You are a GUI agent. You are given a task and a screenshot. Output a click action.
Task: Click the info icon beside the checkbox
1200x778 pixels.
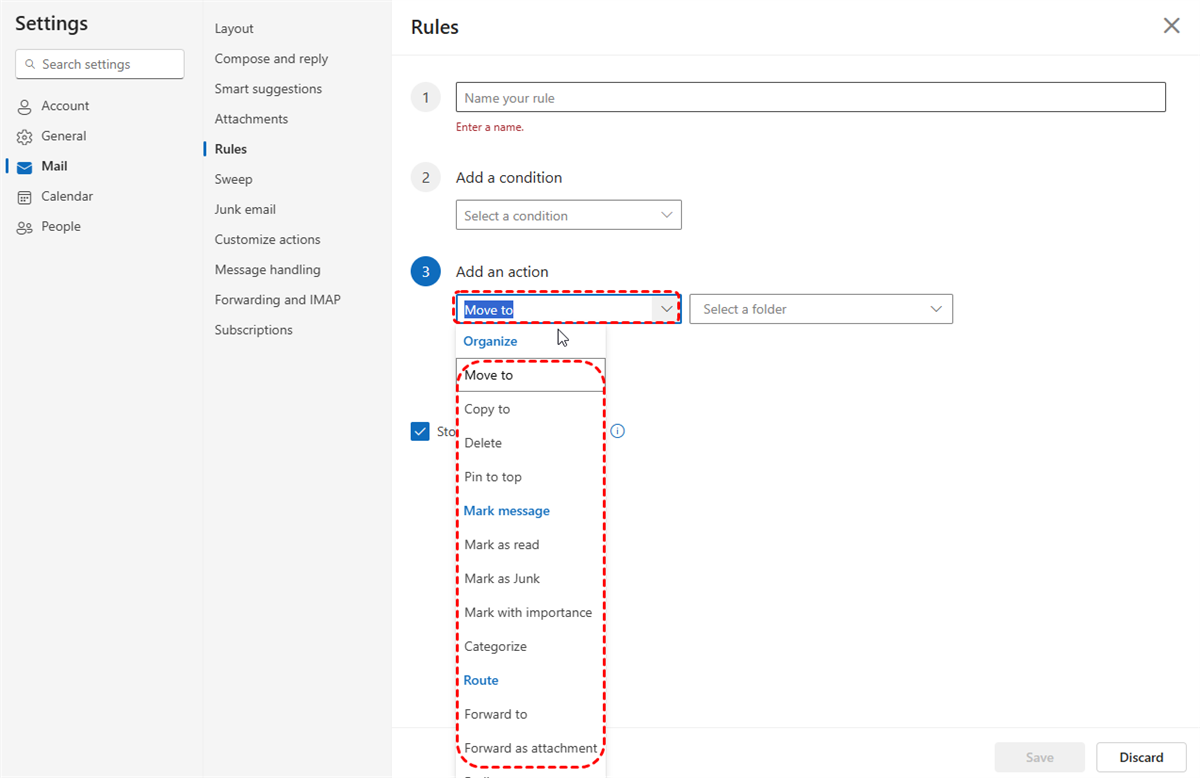click(618, 432)
